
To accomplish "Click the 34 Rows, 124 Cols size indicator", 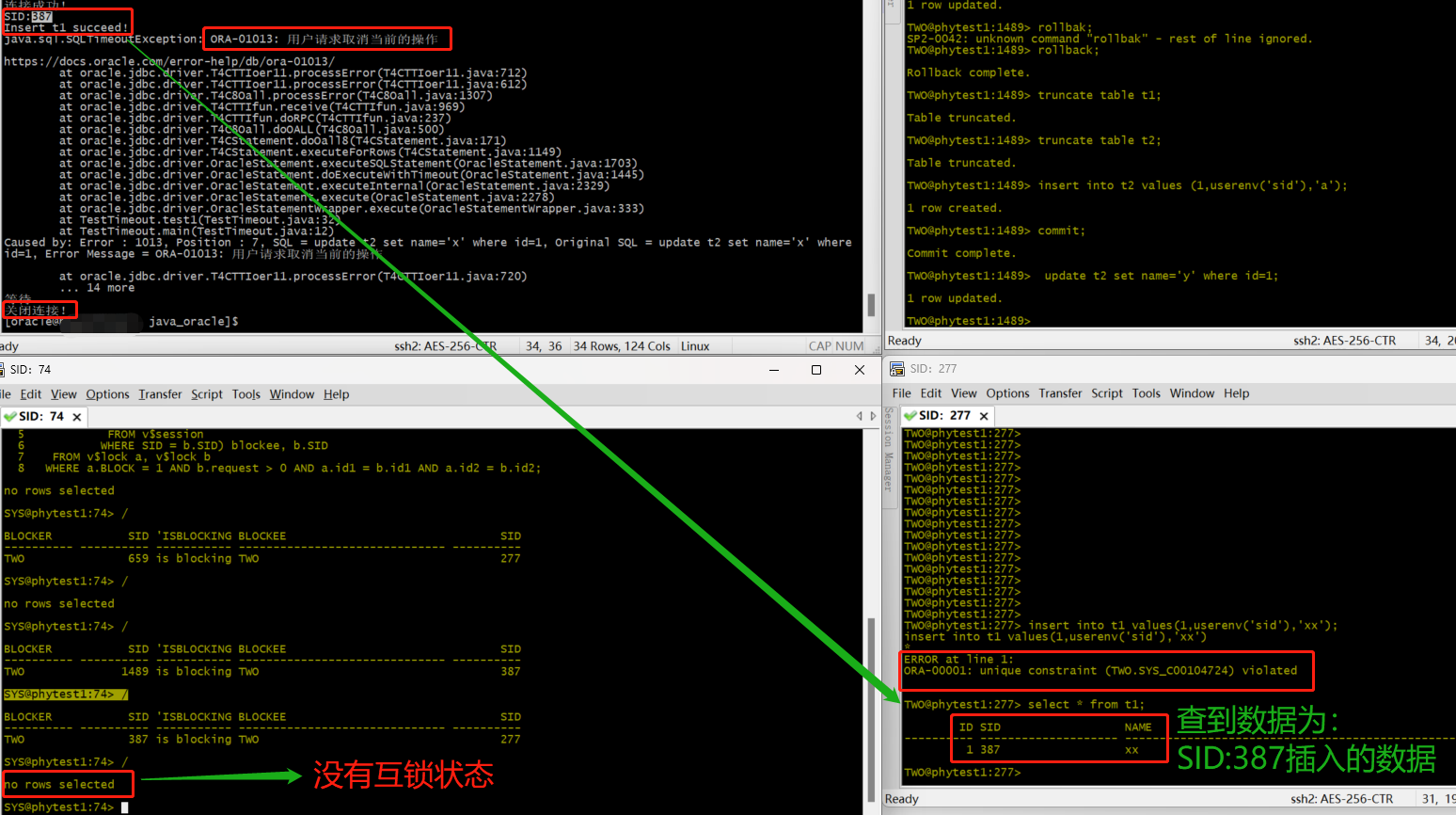I will tap(622, 345).
